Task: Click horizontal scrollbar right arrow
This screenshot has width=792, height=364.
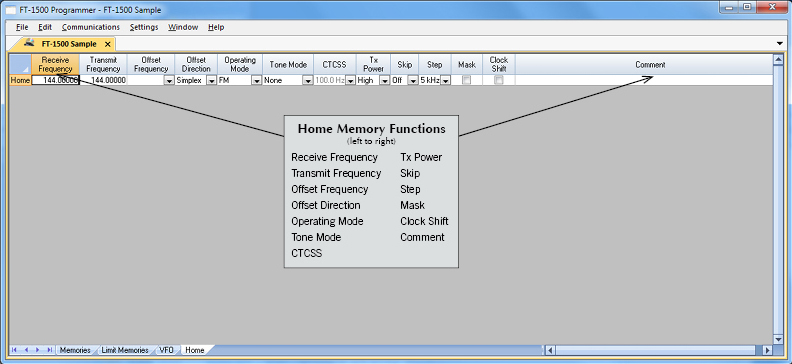Action: tap(767, 350)
